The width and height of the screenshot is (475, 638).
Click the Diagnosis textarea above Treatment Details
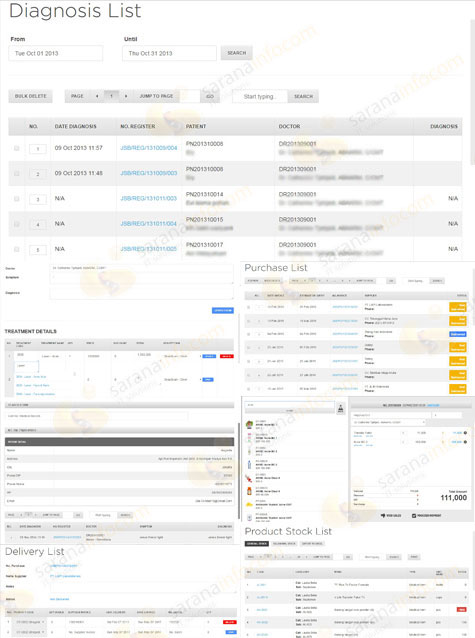click(141, 294)
